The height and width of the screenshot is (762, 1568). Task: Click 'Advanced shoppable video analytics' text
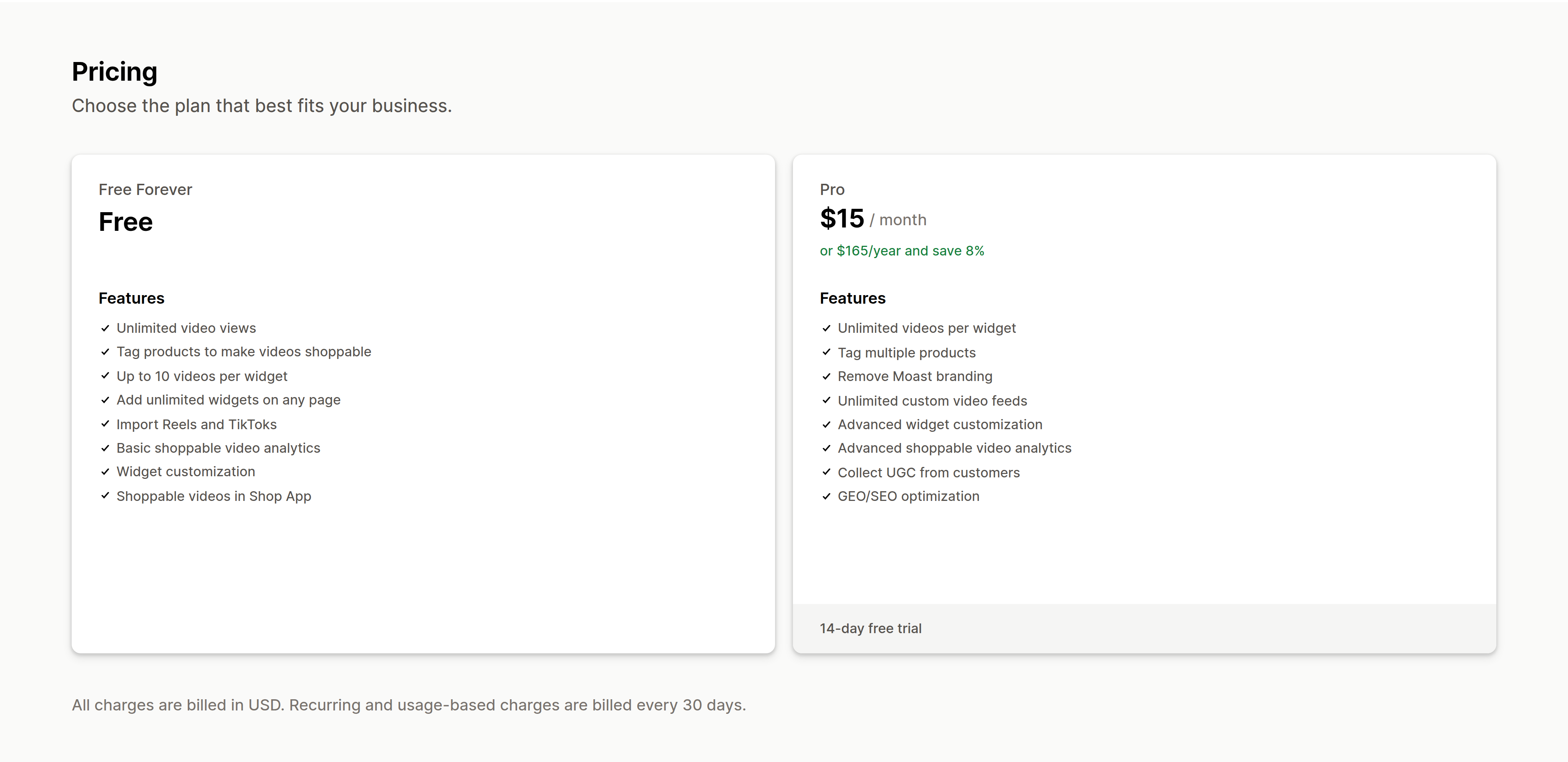point(955,448)
